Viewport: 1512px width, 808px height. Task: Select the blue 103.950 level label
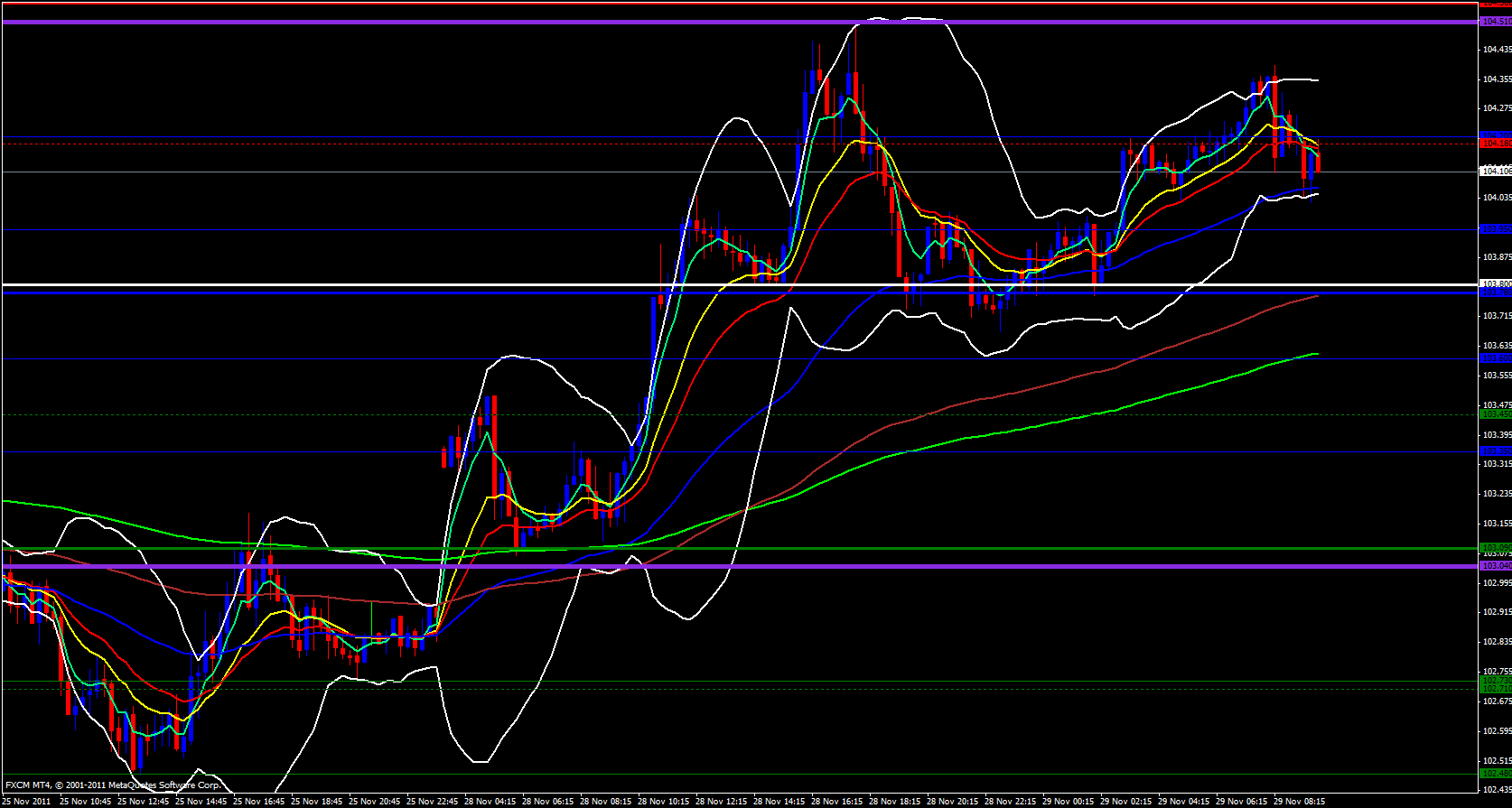pos(1495,229)
